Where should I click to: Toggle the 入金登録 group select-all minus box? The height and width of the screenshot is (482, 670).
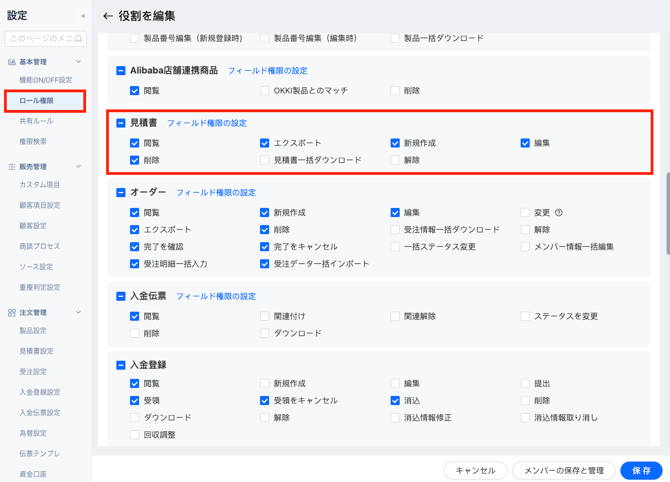click(x=121, y=365)
